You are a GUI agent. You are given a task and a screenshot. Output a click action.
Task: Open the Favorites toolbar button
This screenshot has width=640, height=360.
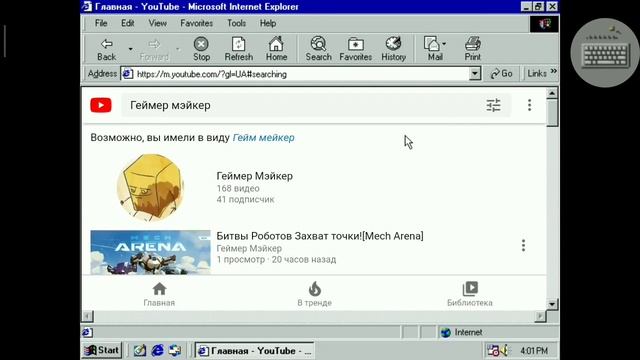pos(356,49)
